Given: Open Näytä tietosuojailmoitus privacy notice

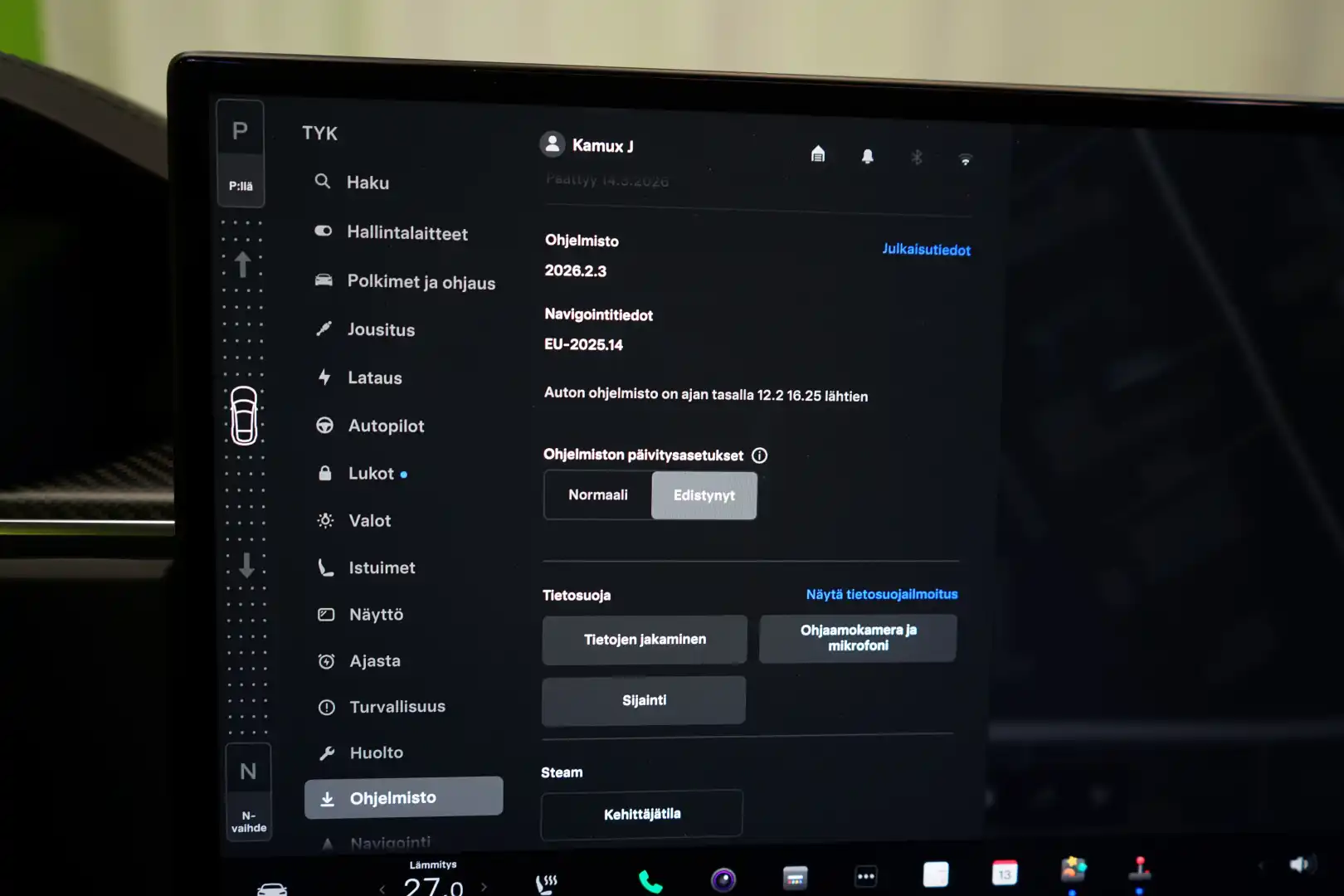Looking at the screenshot, I should (882, 594).
